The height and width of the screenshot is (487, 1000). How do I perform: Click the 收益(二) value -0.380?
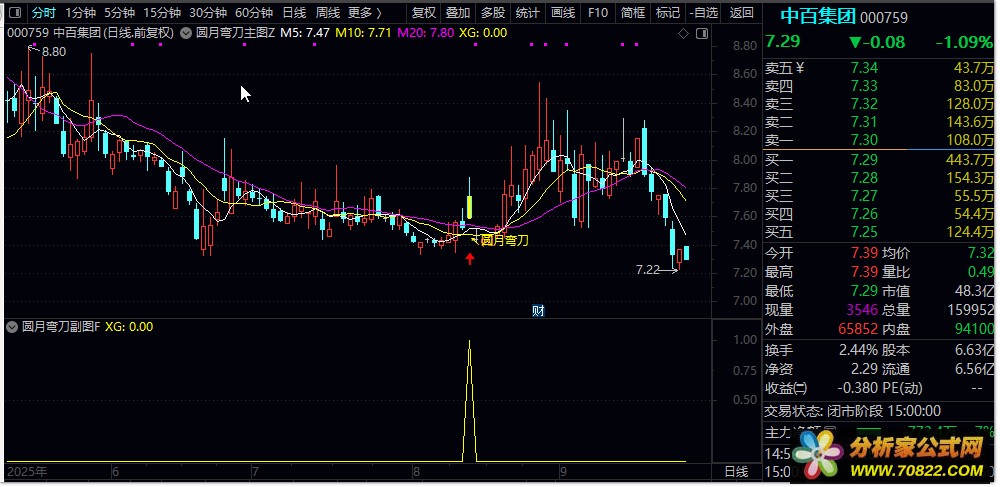tap(857, 388)
